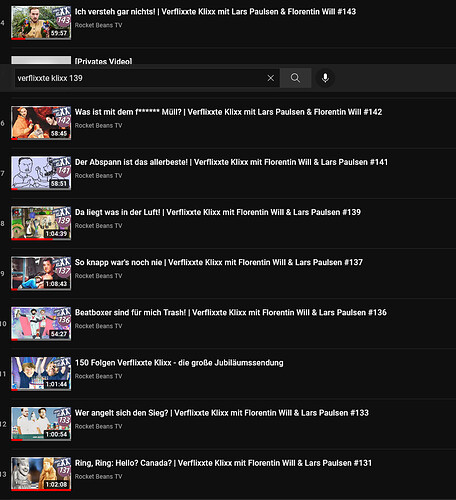Open Rocket Beans TV channel under Jubiläumssendung video
Screen dimensions: 456x500
(98, 376)
